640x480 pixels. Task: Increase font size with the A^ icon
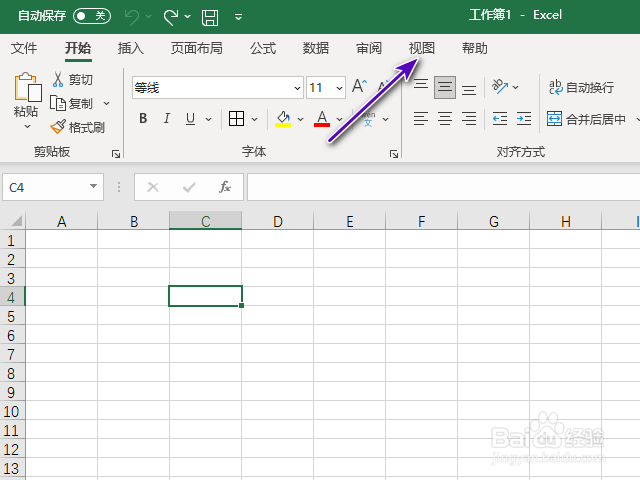click(360, 86)
